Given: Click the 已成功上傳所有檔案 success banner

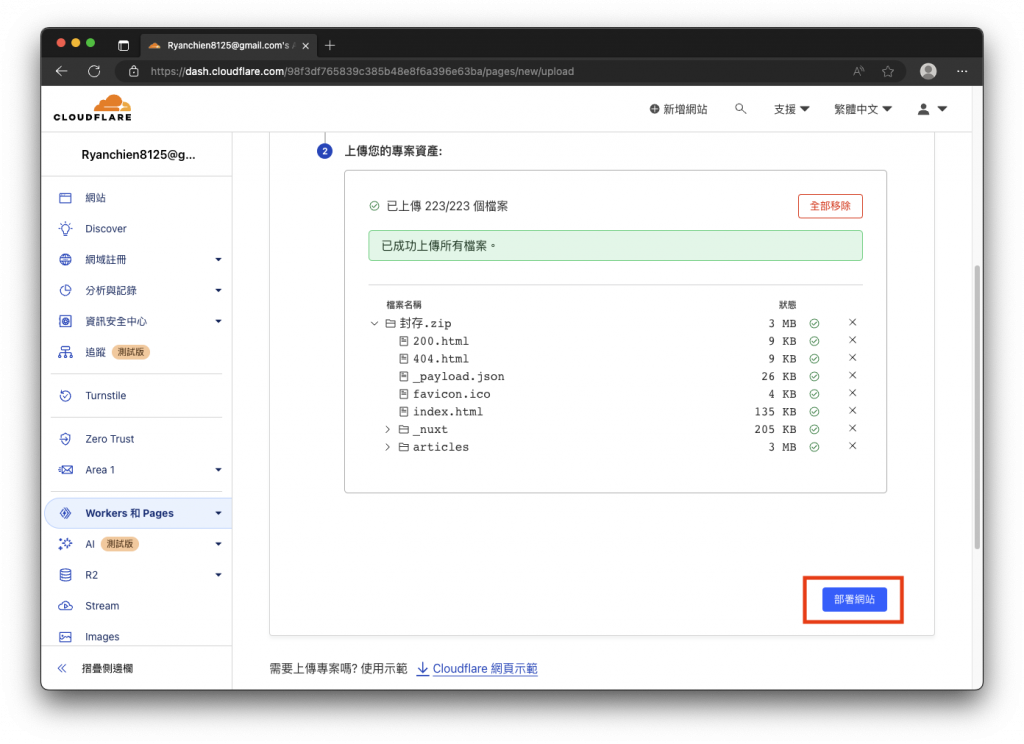Looking at the screenshot, I should point(615,246).
